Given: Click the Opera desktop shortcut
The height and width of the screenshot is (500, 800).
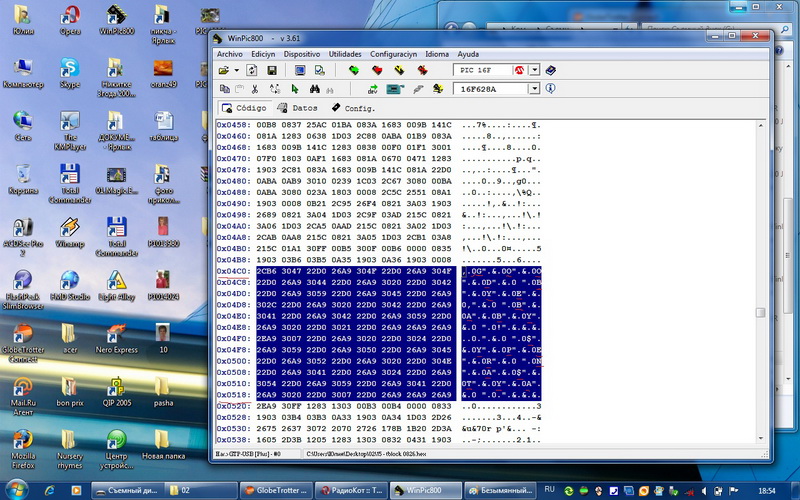Looking at the screenshot, I should (x=70, y=20).
